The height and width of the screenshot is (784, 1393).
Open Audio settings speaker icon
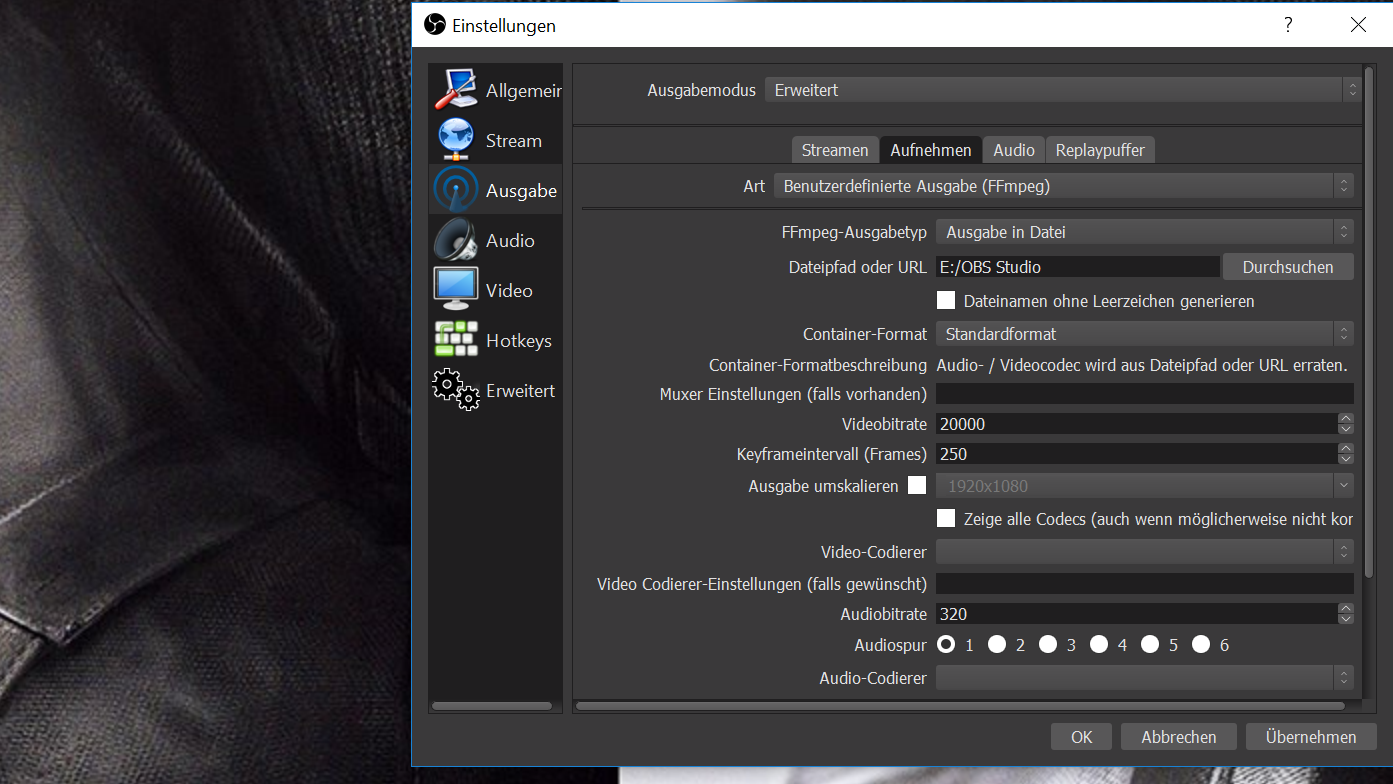point(456,240)
